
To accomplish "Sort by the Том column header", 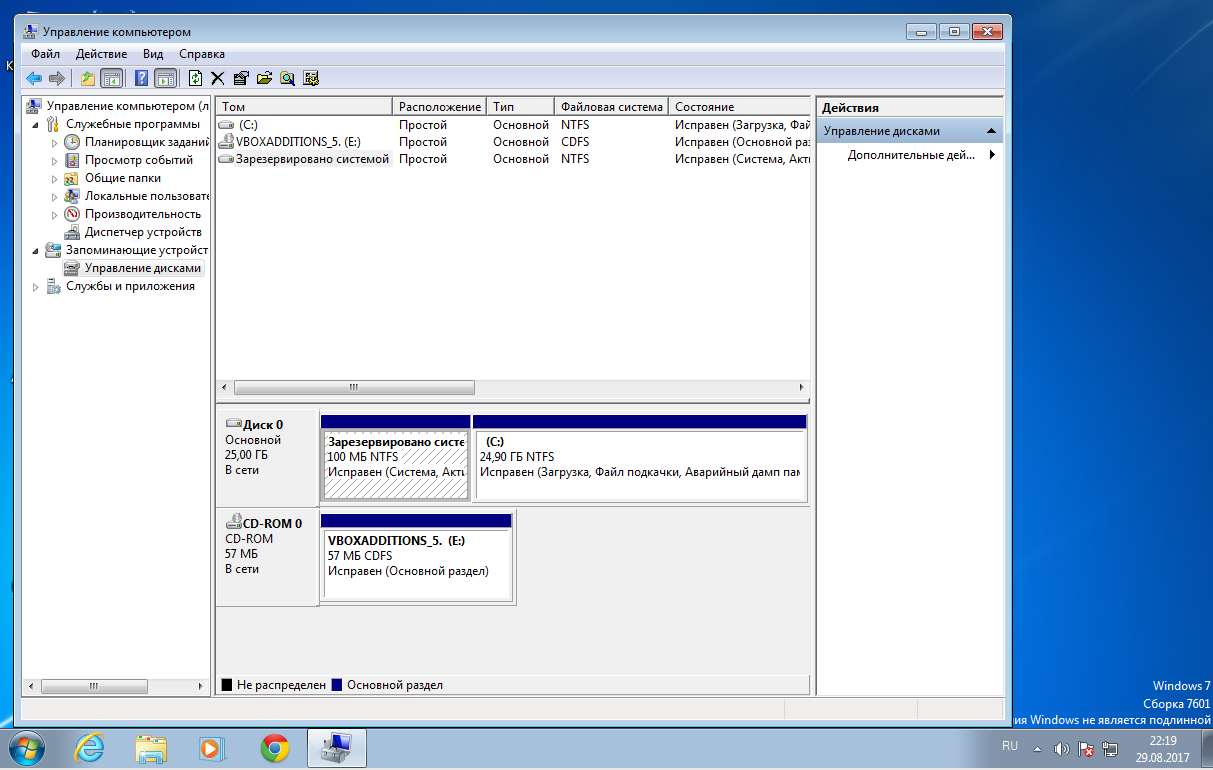I will tap(305, 106).
